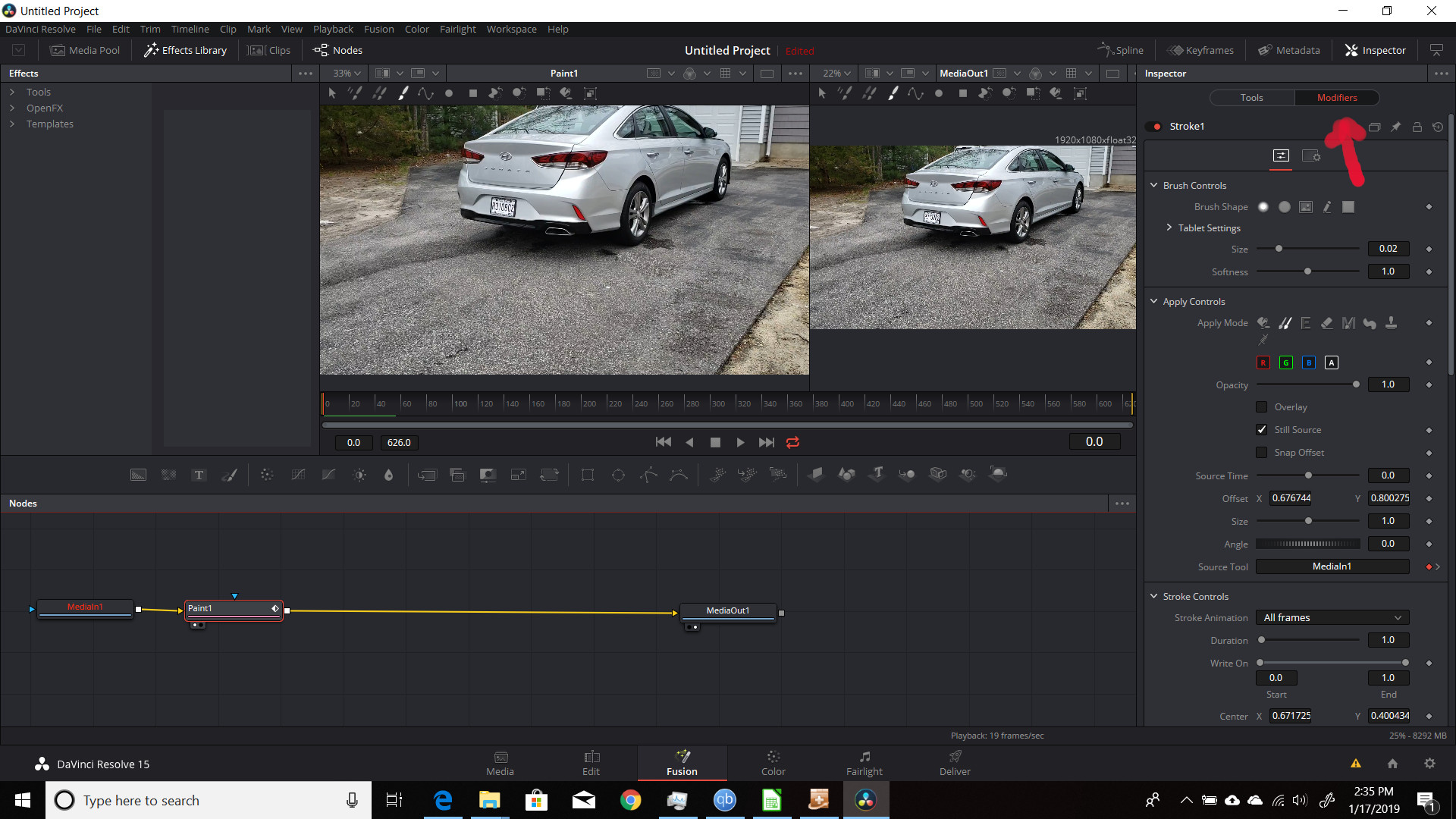Add a Brightness Contrast node from the toolbar
Viewport: 1456px width, 819px height.
[x=359, y=475]
